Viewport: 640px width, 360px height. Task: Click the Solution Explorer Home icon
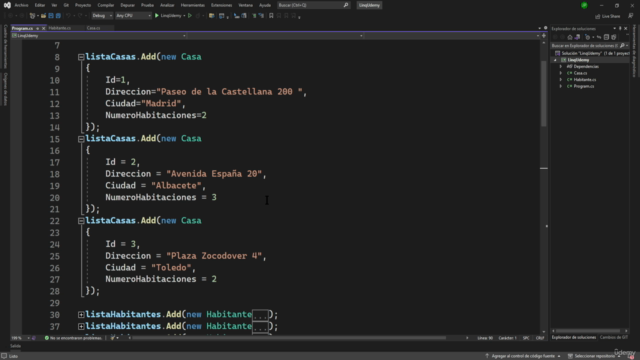pos(570,37)
